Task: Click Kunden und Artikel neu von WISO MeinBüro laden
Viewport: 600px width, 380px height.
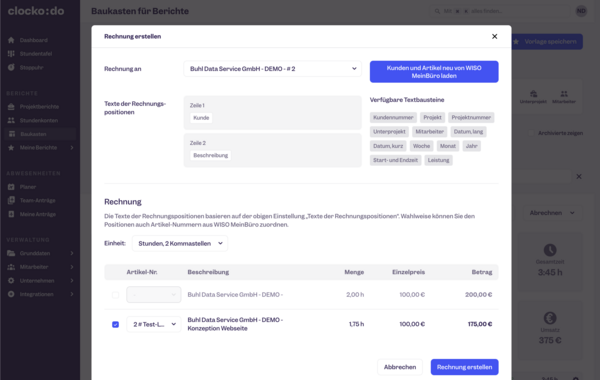Action: 434,72
